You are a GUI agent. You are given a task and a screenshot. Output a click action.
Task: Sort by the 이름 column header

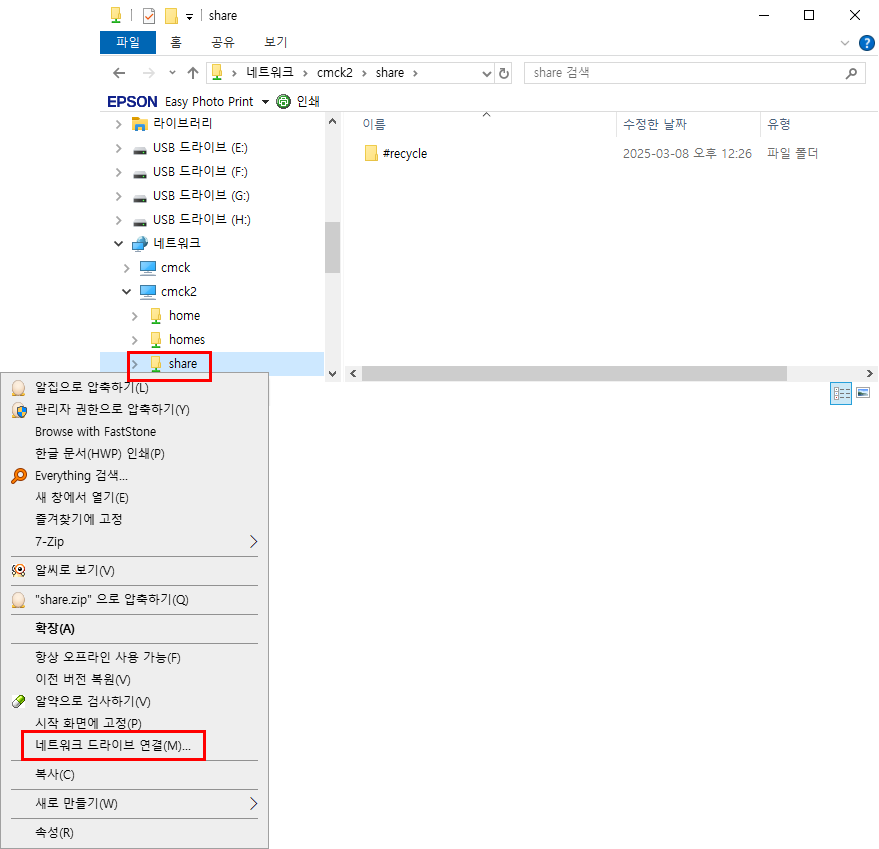[x=374, y=124]
